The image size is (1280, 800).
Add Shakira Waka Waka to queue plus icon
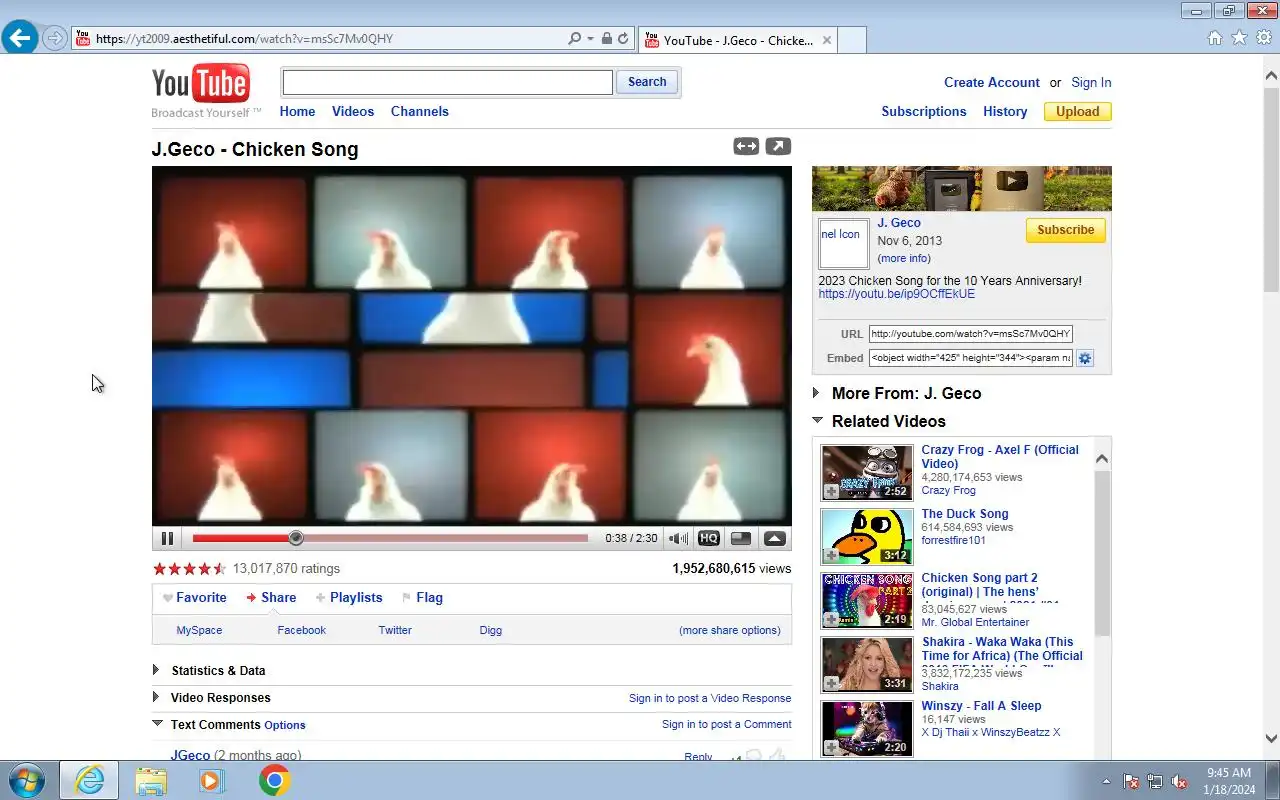click(x=831, y=683)
